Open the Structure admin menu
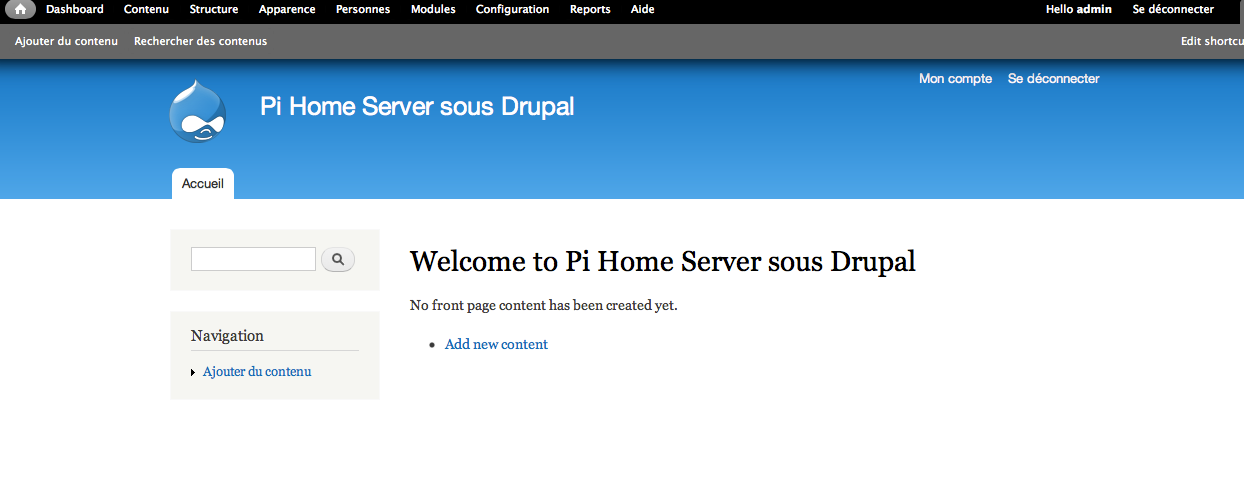The height and width of the screenshot is (495, 1244). 214,9
